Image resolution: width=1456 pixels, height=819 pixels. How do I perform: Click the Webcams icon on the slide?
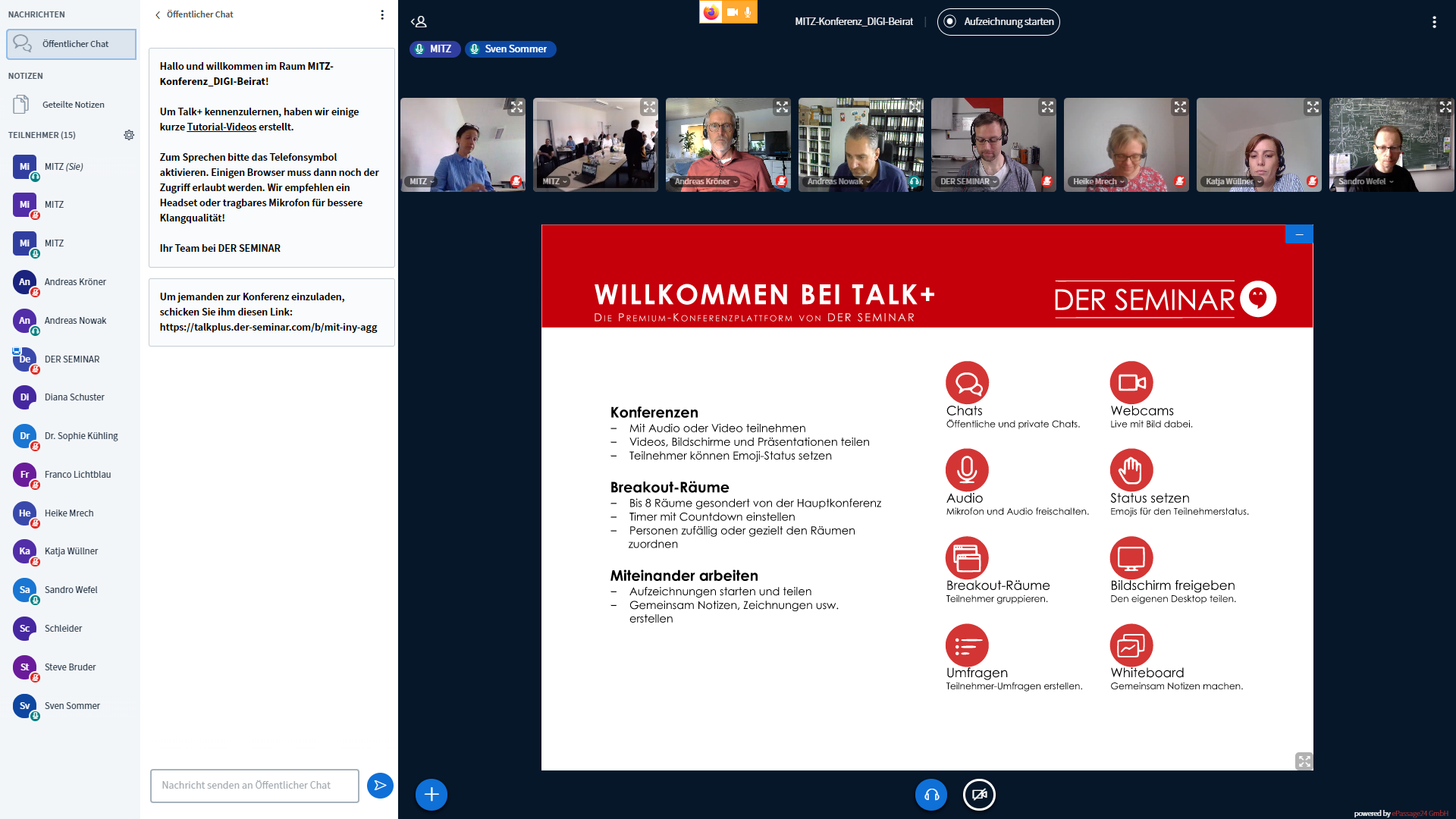pos(1131,383)
